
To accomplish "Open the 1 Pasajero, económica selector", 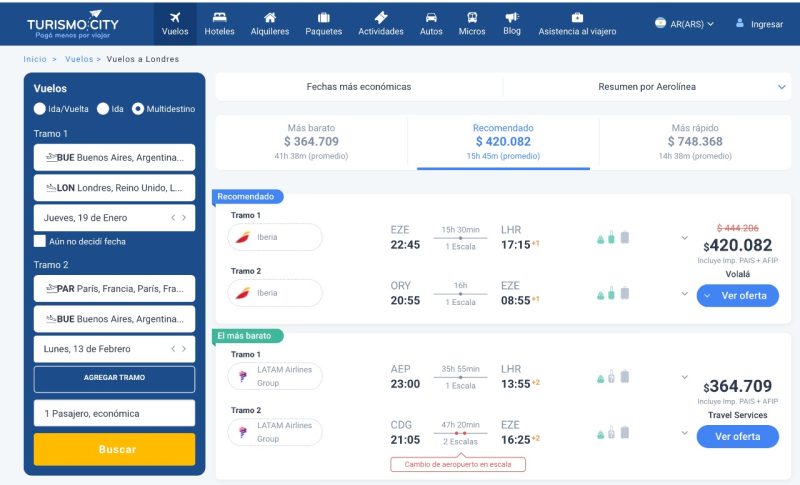I will [114, 413].
